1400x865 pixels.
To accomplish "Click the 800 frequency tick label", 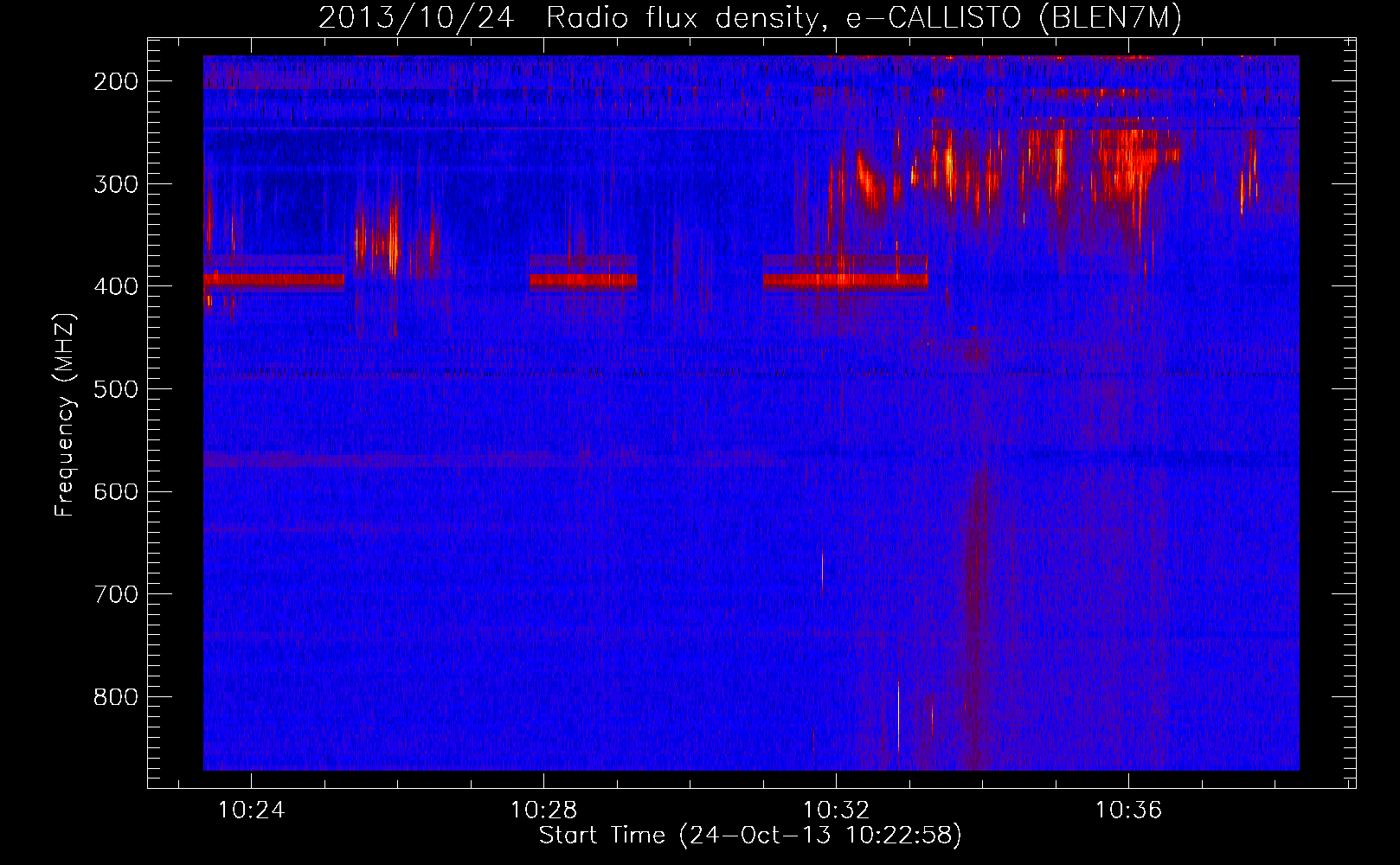I will 116,697.
